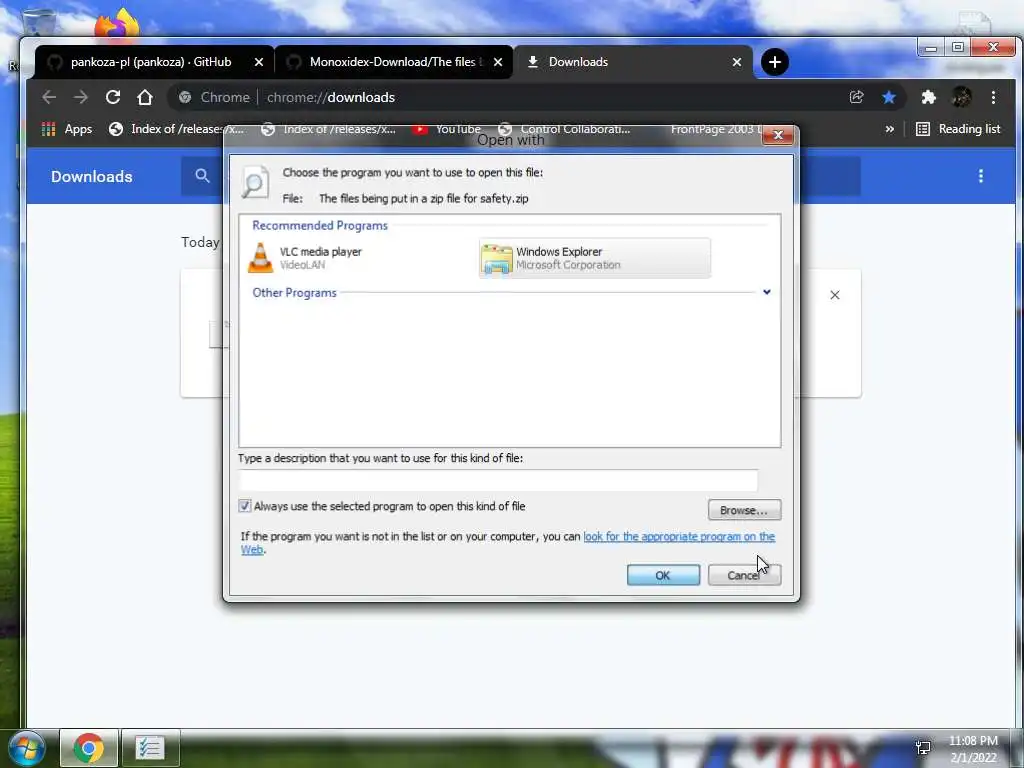Image resolution: width=1024 pixels, height=768 pixels.
Task: Open the YouTube bookmark
Action: point(448,129)
